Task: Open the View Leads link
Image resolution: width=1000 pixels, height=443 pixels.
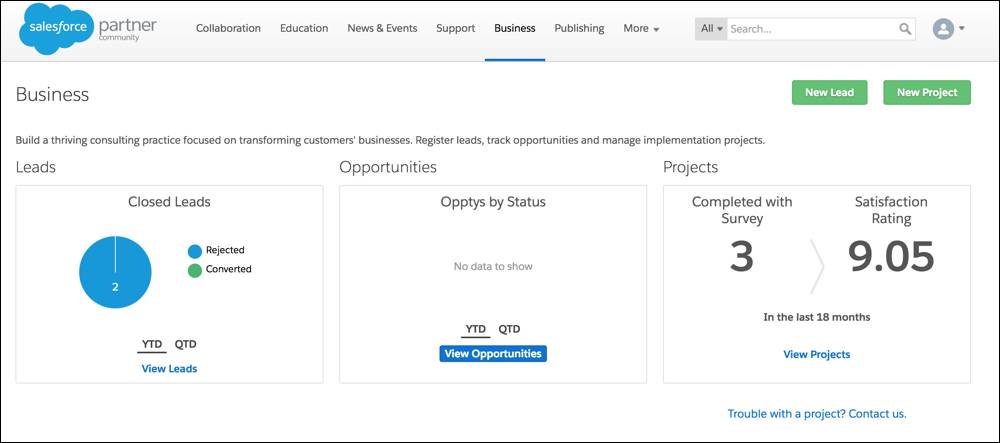Action: click(169, 368)
